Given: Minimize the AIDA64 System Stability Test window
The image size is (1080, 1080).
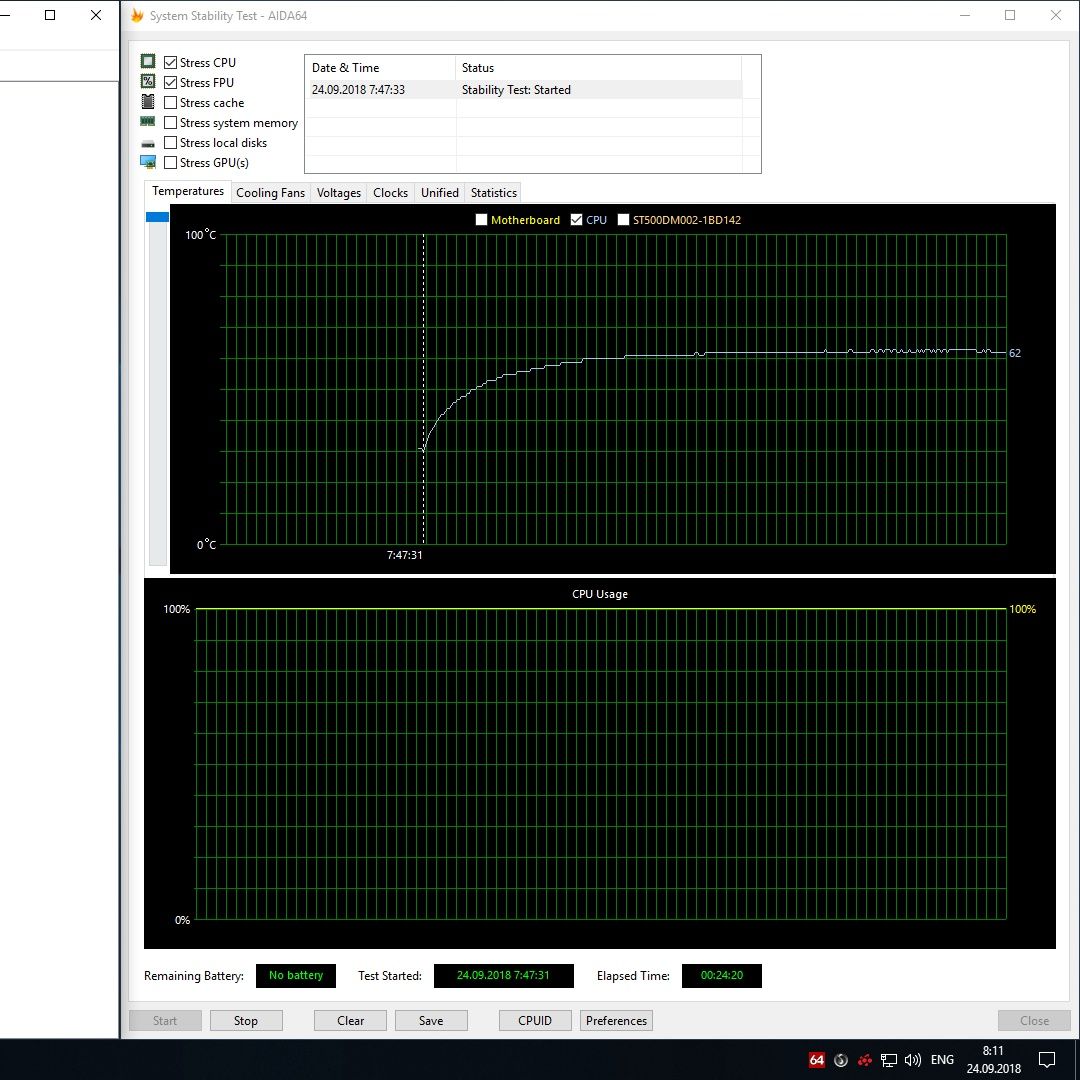Looking at the screenshot, I should click(965, 15).
